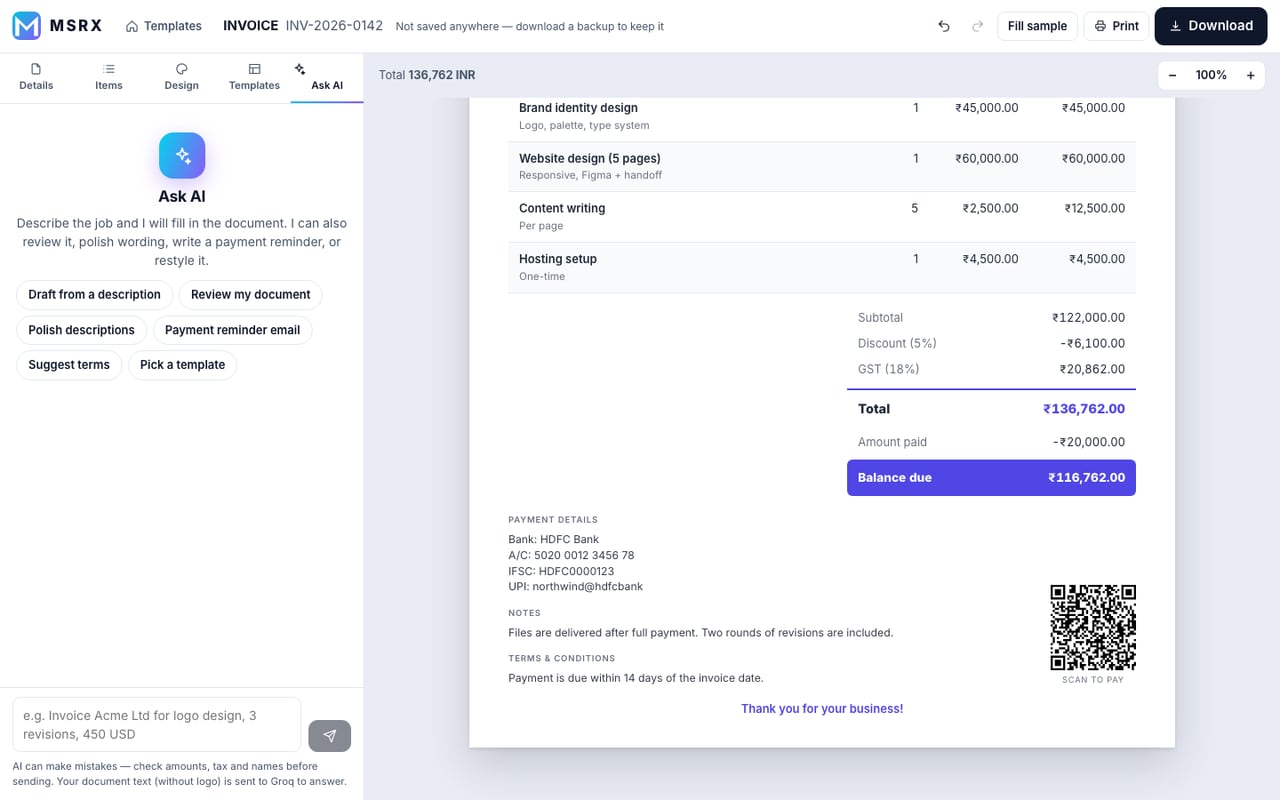Click the Fill sample button
The width and height of the screenshot is (1280, 800).
[x=1037, y=26]
